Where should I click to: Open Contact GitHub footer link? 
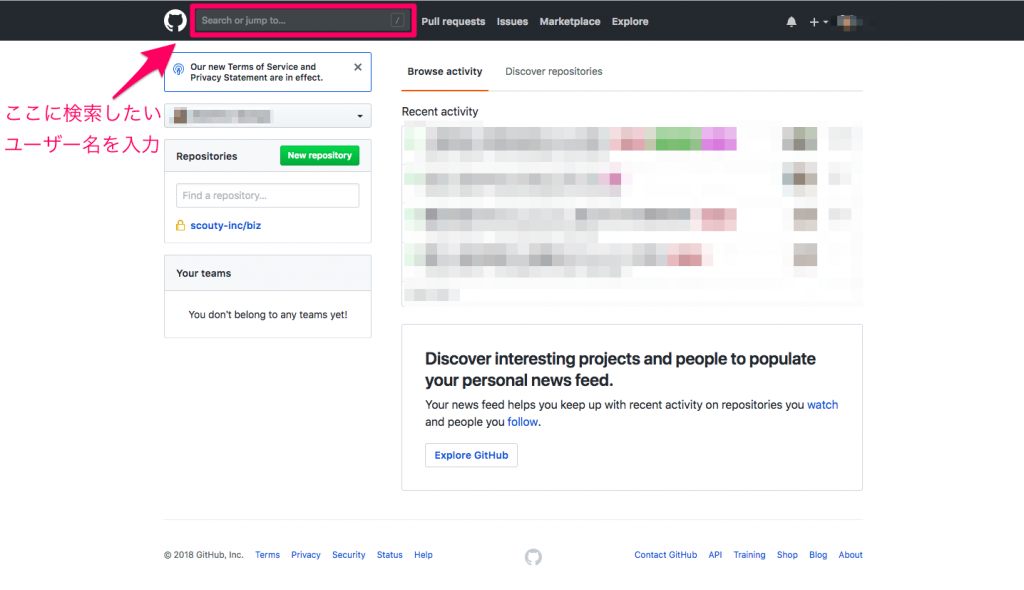[665, 555]
